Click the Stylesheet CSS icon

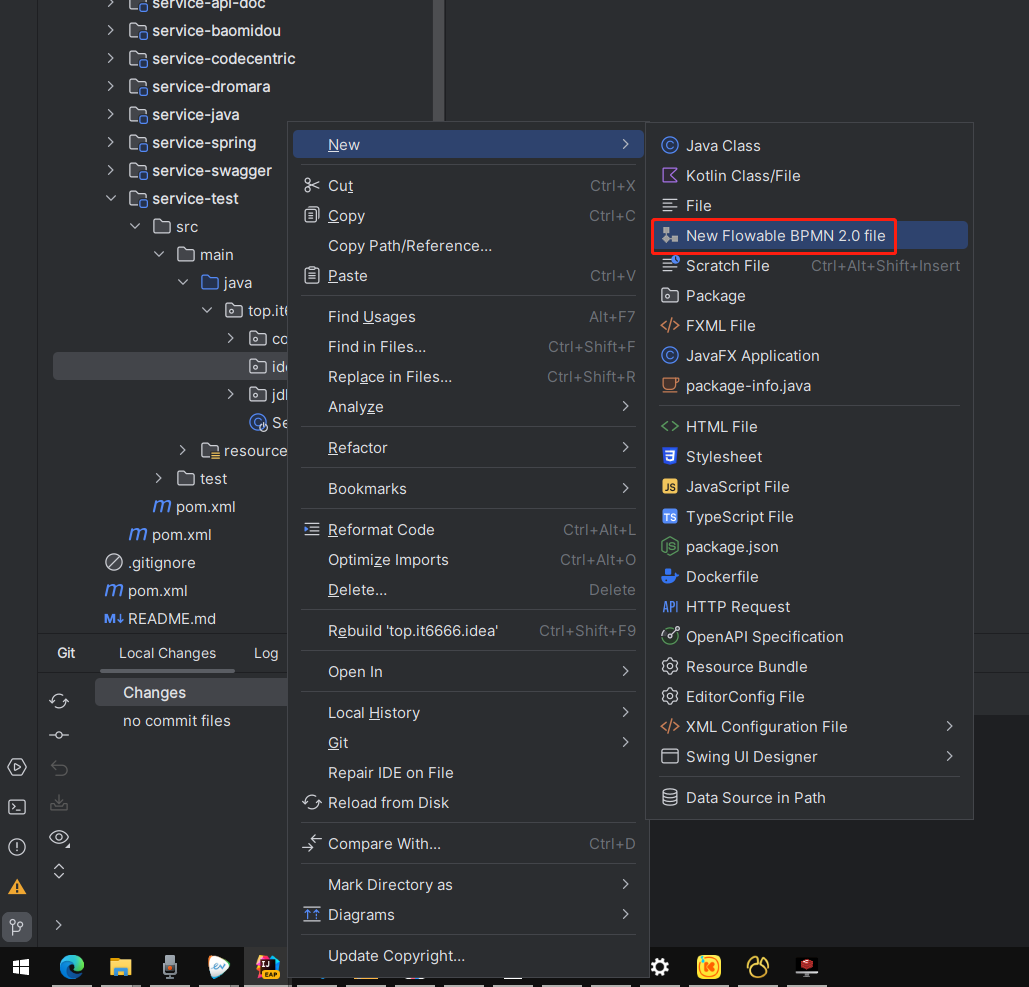[669, 457]
